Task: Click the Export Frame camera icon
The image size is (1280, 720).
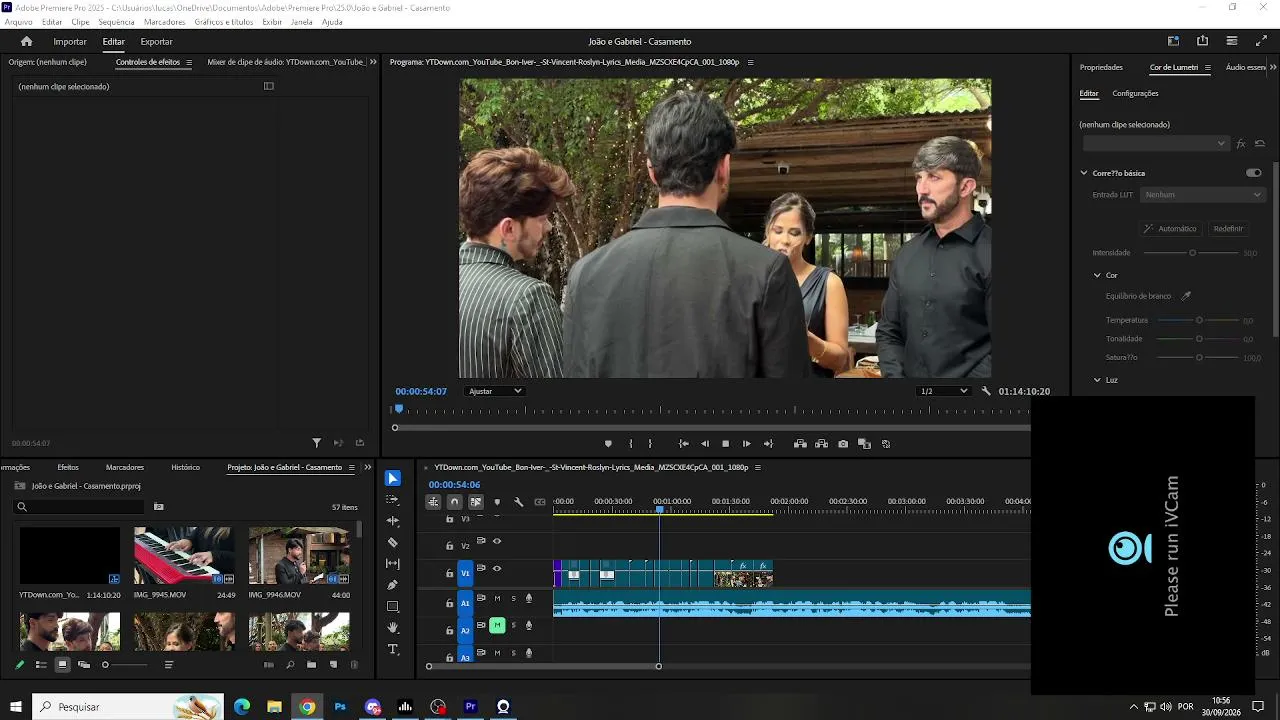Action: [843, 444]
